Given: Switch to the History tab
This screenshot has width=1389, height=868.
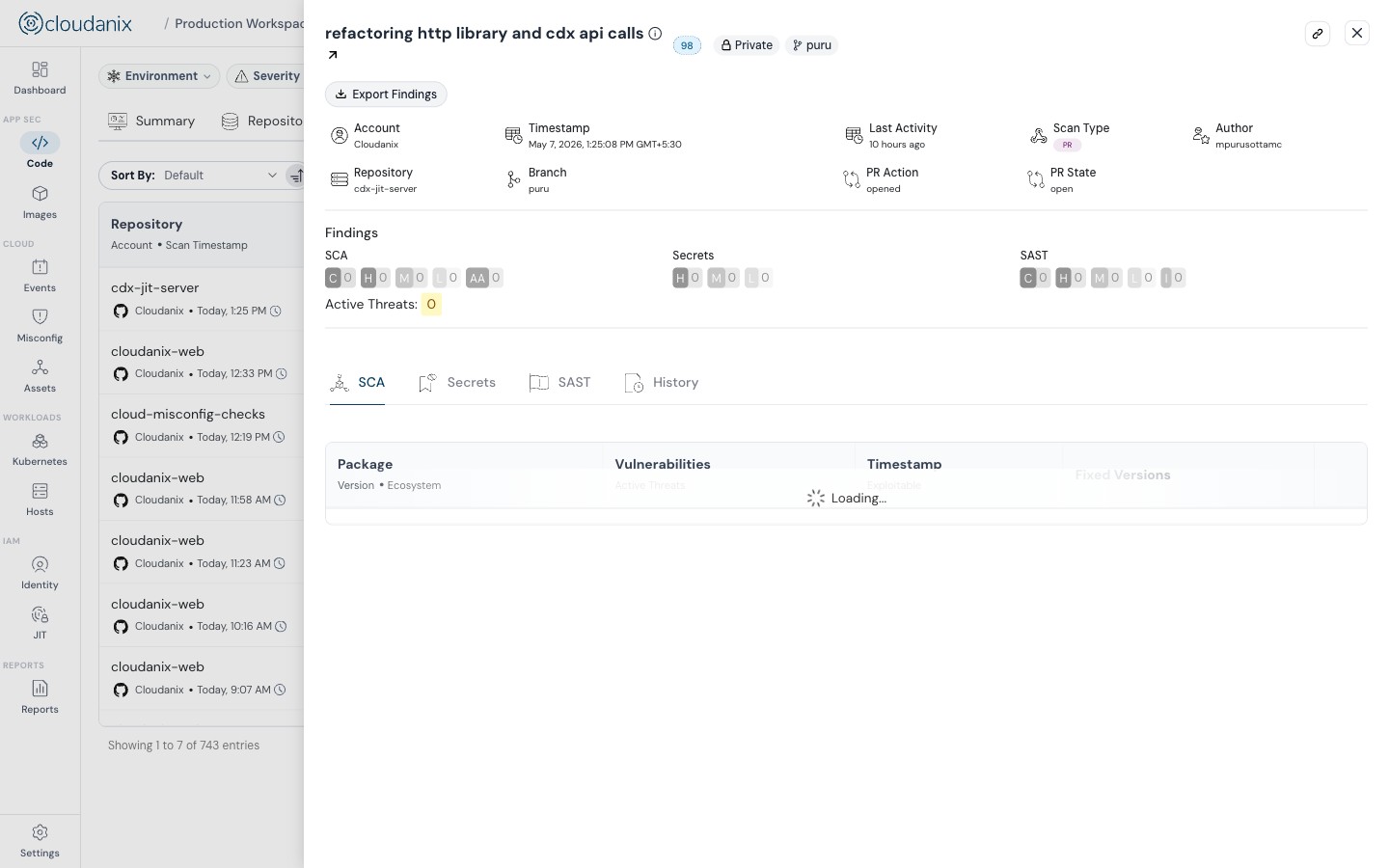Looking at the screenshot, I should tap(662, 383).
